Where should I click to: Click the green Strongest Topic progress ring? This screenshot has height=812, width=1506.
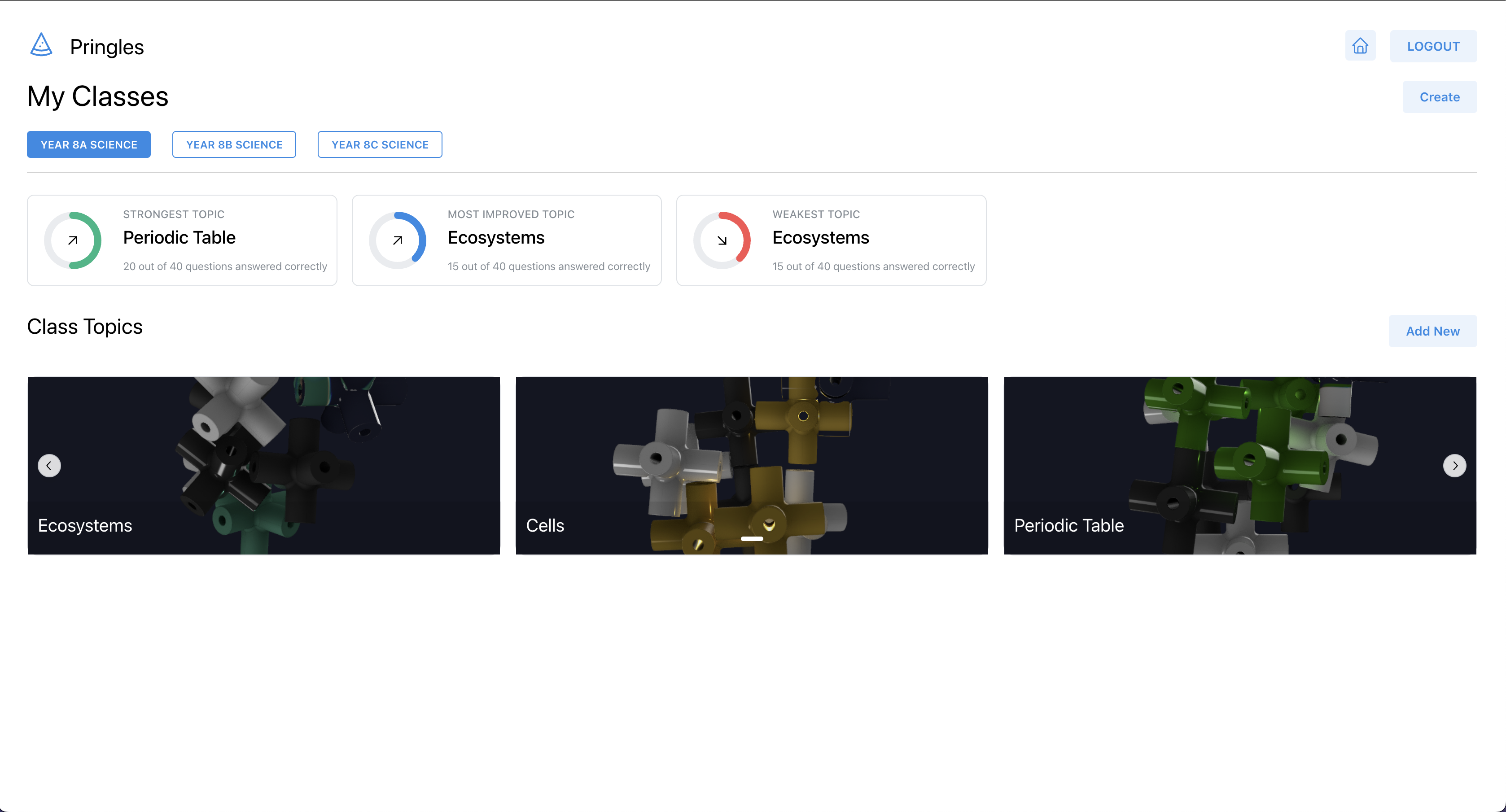click(x=73, y=240)
